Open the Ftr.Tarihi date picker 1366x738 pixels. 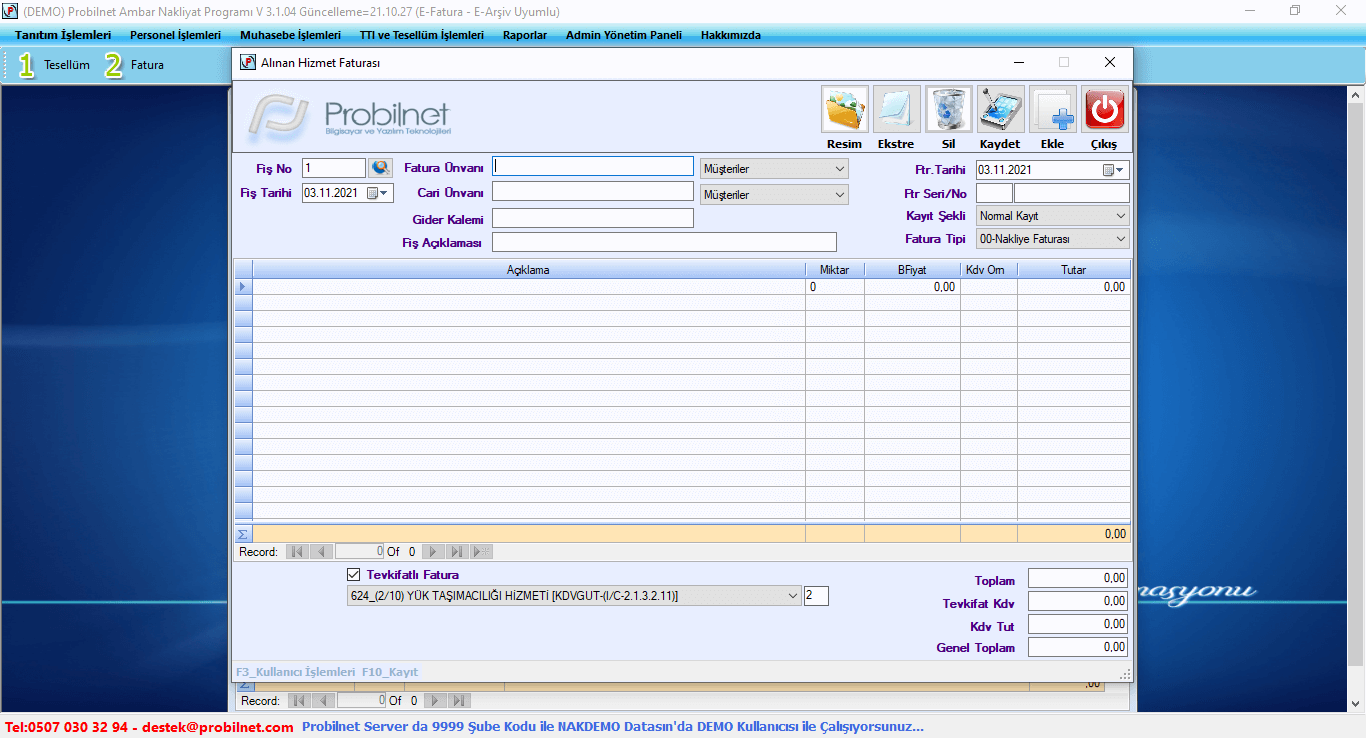click(x=1113, y=170)
